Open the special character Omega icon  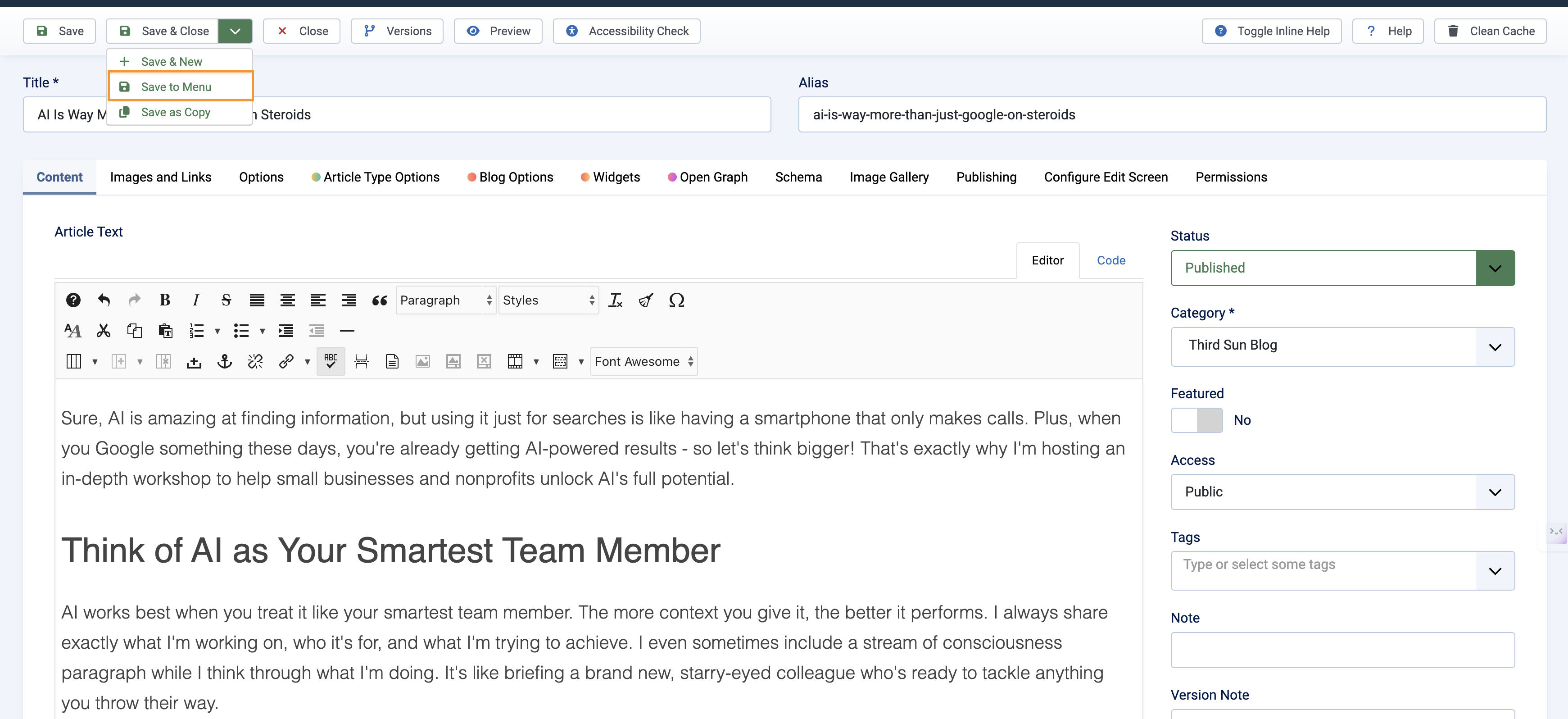point(676,300)
